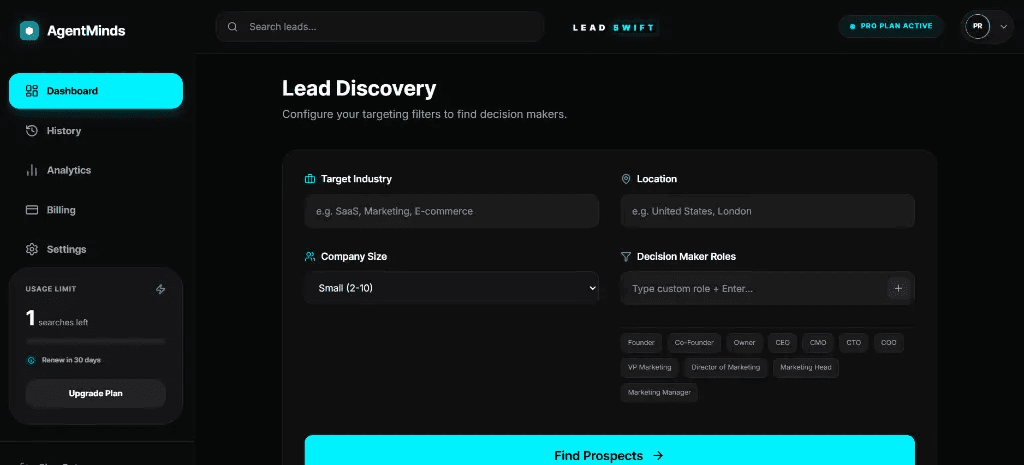Screen dimensions: 1024x465
Task: Toggle the Co-Founder role chip
Action: (694, 342)
